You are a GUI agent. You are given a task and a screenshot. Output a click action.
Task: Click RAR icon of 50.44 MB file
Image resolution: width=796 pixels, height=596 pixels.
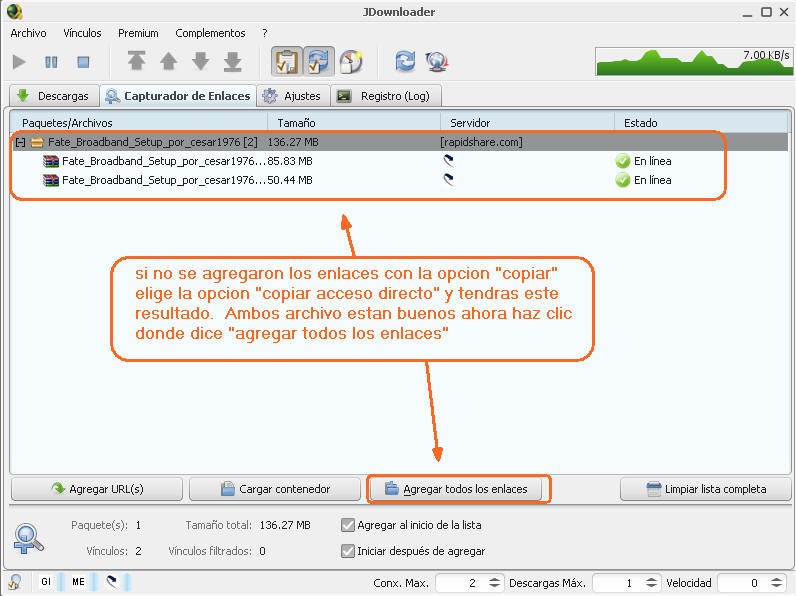51,180
